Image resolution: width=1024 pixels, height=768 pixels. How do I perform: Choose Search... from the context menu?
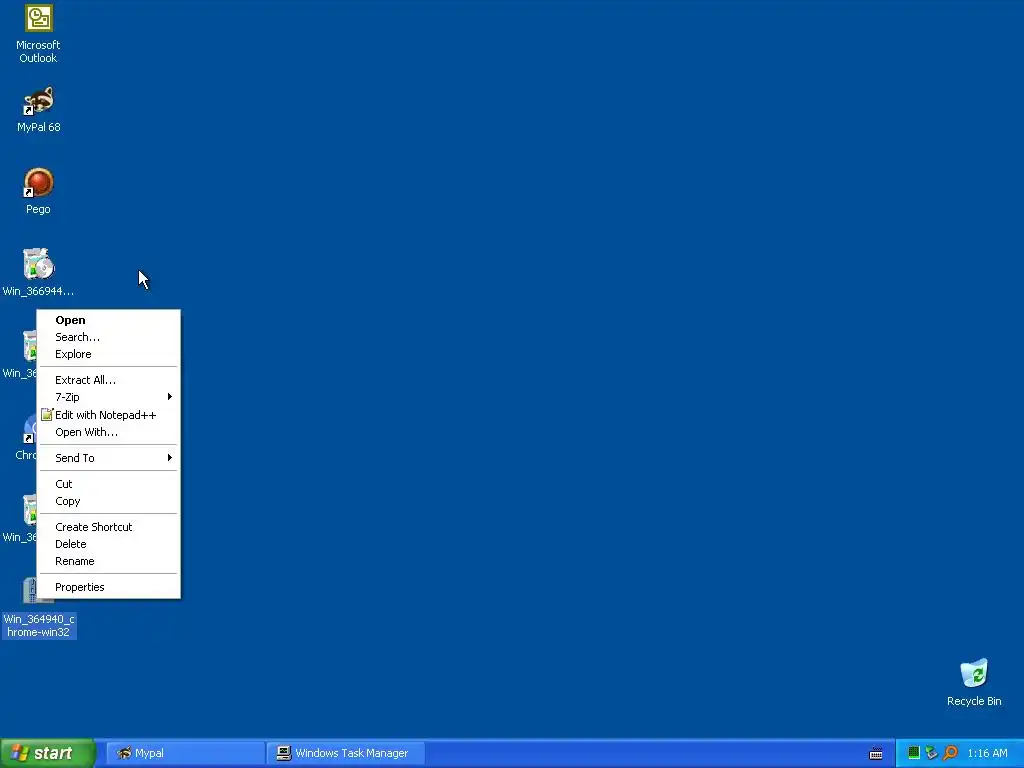[109, 337]
